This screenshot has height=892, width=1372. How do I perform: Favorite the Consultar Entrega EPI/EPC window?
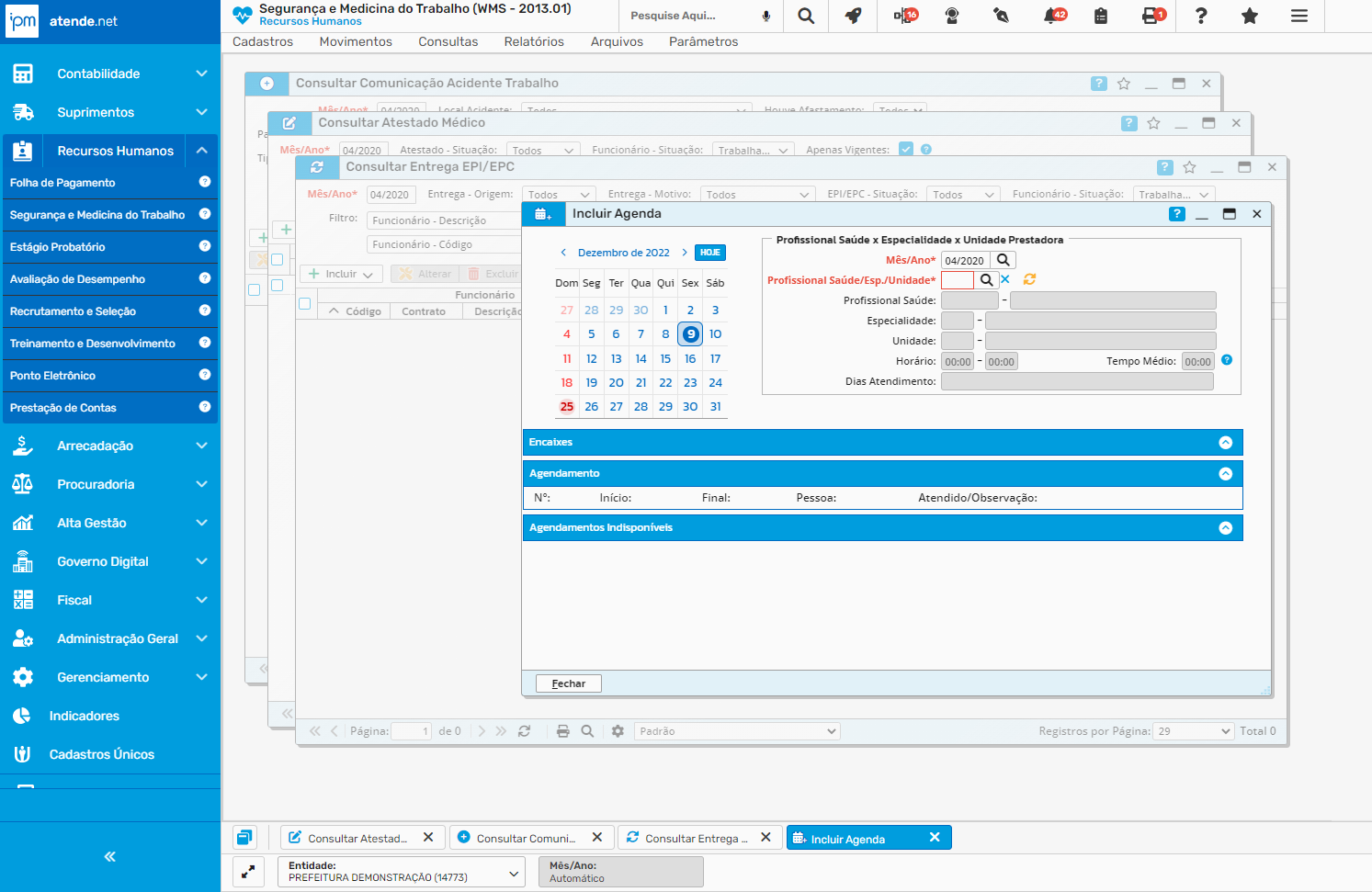1190,167
